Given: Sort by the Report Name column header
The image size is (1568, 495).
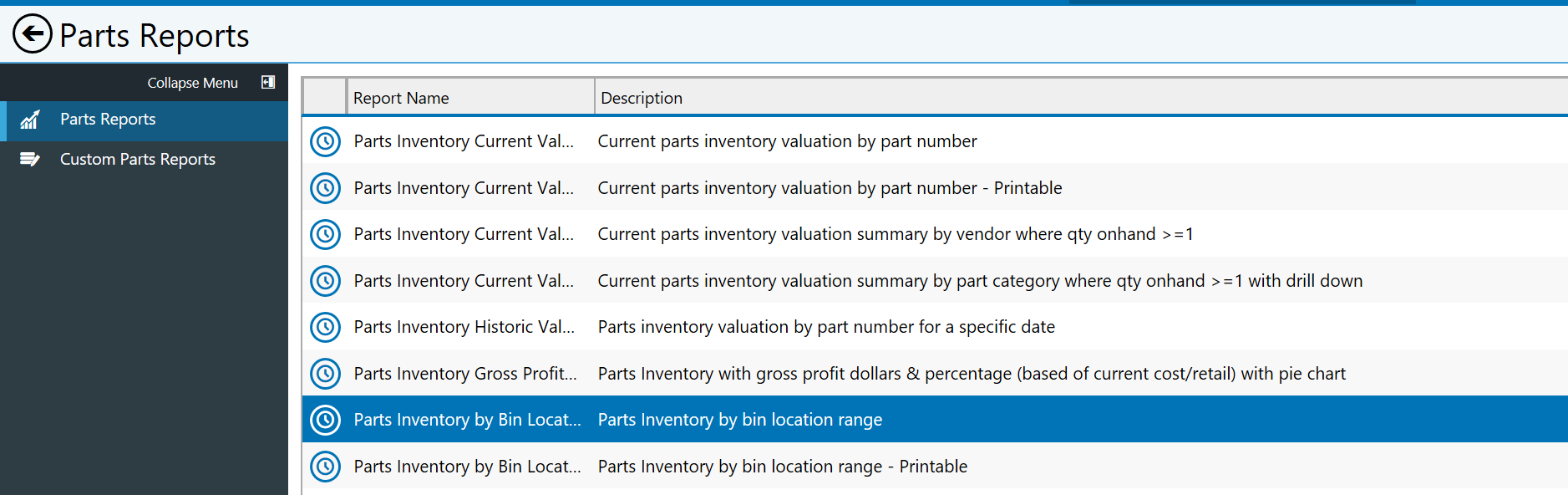Looking at the screenshot, I should (x=470, y=98).
